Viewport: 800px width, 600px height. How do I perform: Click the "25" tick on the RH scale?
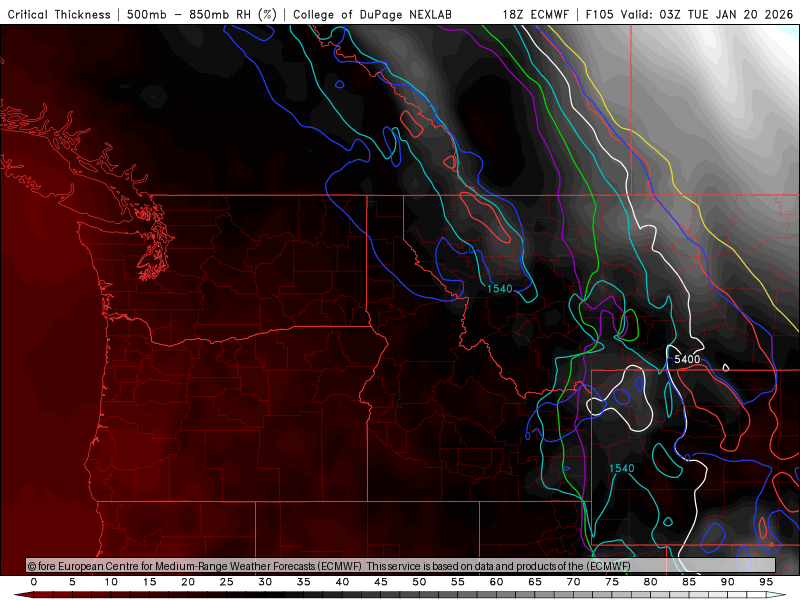point(227,582)
